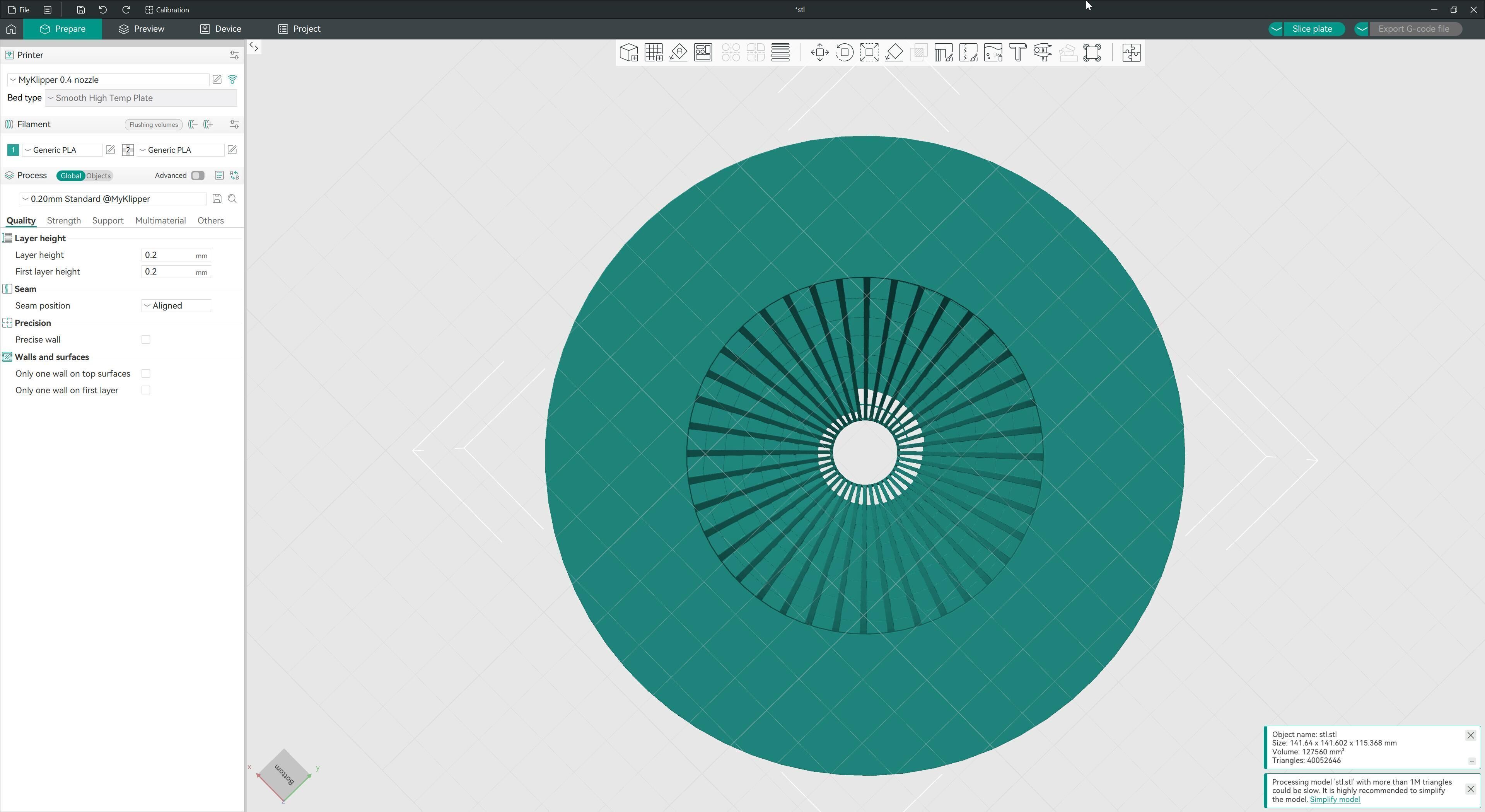This screenshot has height=812, width=1485.
Task: Enable the Precise wall checkbox
Action: pyautogui.click(x=146, y=339)
